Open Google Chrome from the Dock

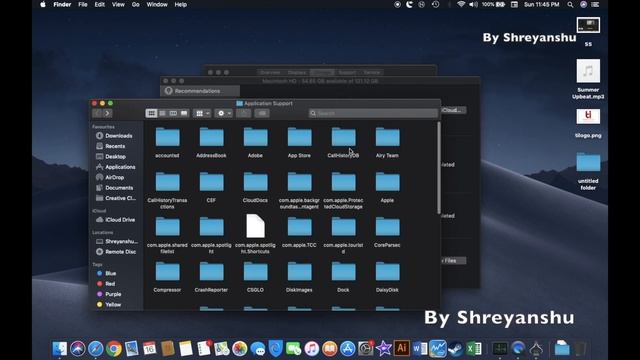pyautogui.click(x=114, y=349)
